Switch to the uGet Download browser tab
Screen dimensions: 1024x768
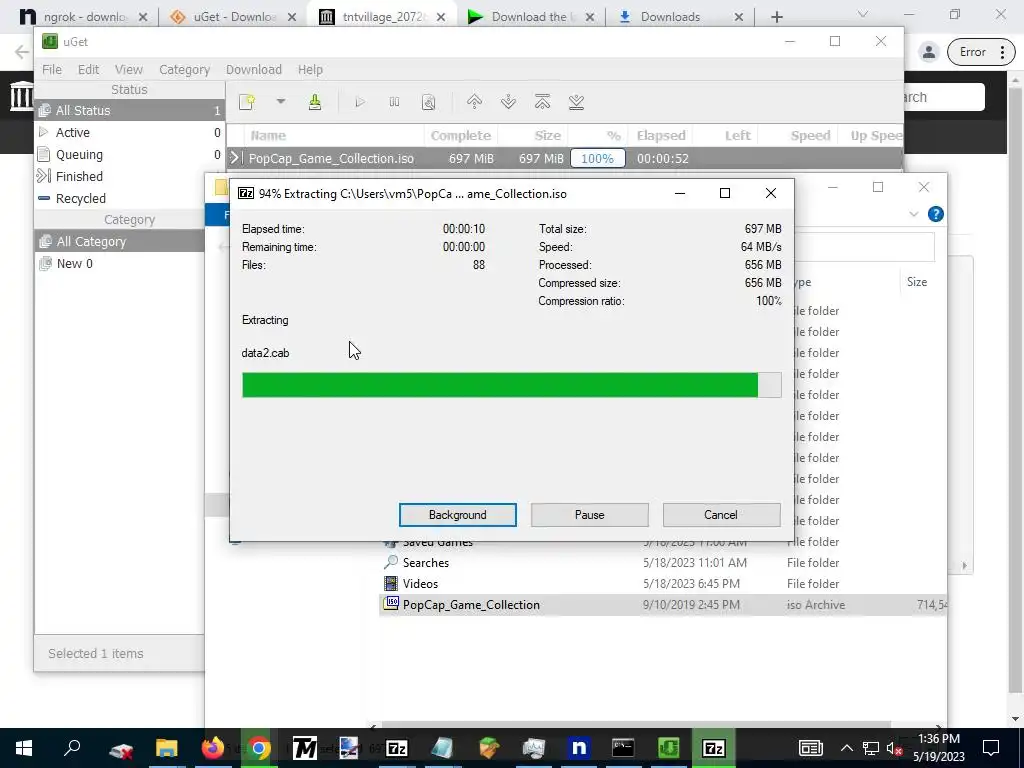(x=232, y=17)
